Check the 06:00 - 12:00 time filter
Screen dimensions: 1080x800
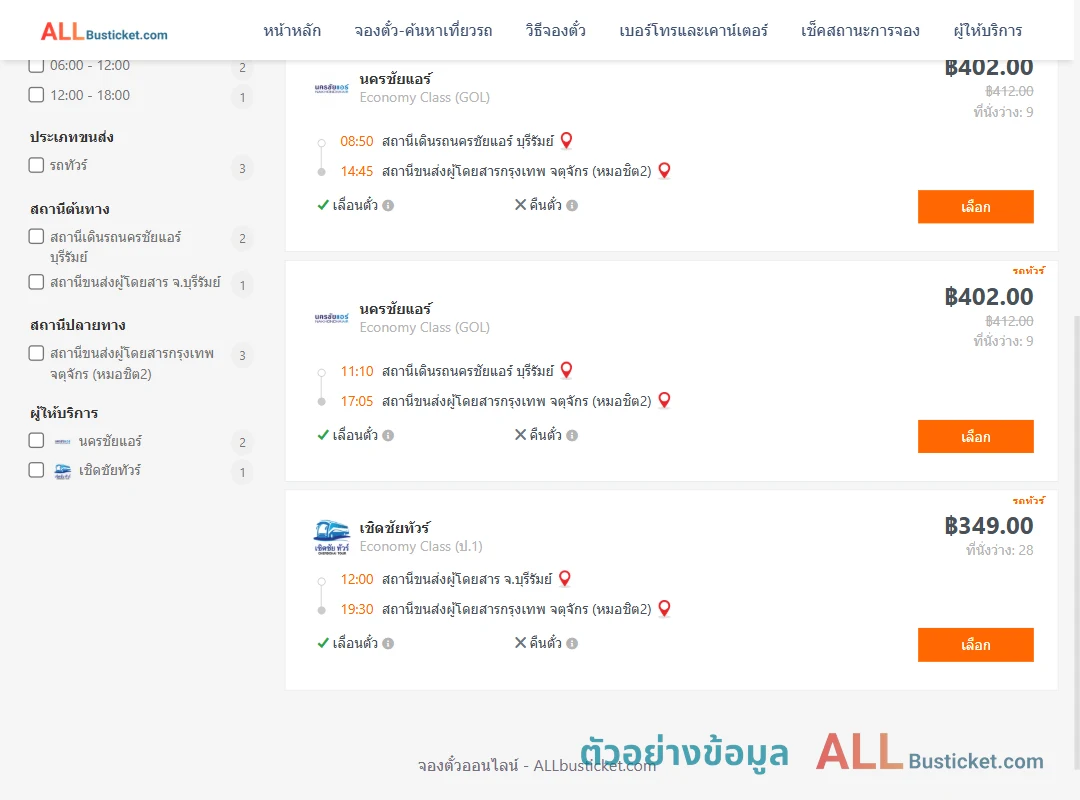37,65
